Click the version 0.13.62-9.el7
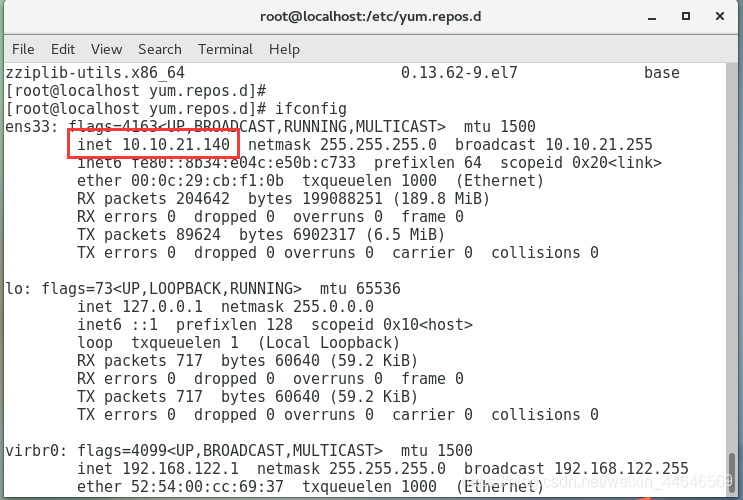 [459, 73]
